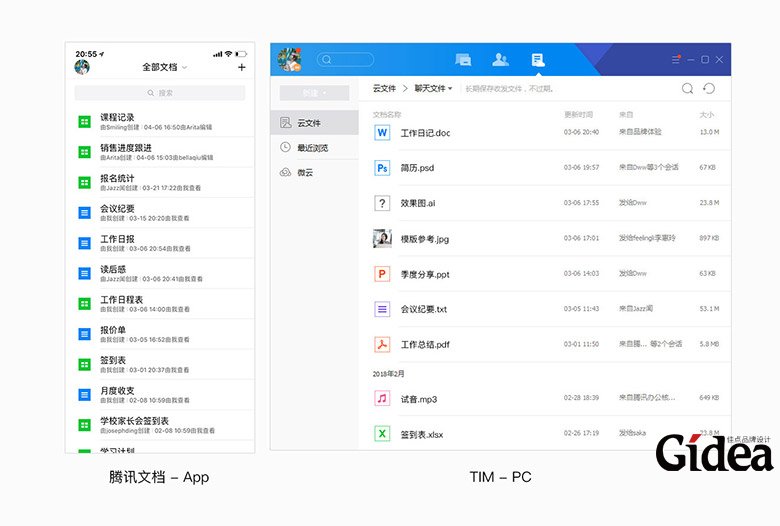Open the 课程记录 spreadsheet
Screen dimensions: 780x526
pos(160,121)
